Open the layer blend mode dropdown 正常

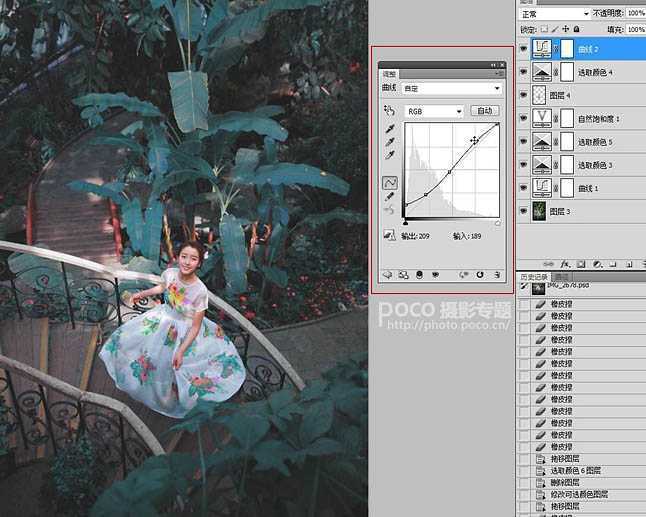tap(554, 14)
